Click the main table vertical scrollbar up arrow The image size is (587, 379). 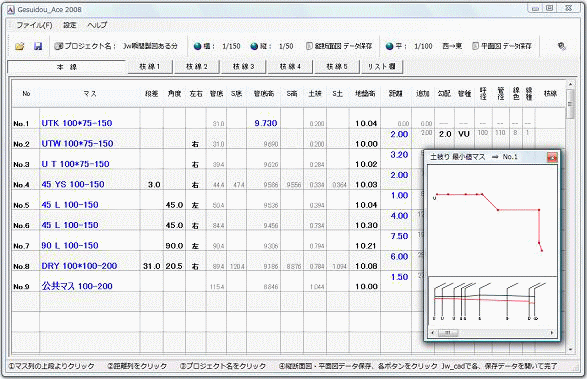point(571,85)
